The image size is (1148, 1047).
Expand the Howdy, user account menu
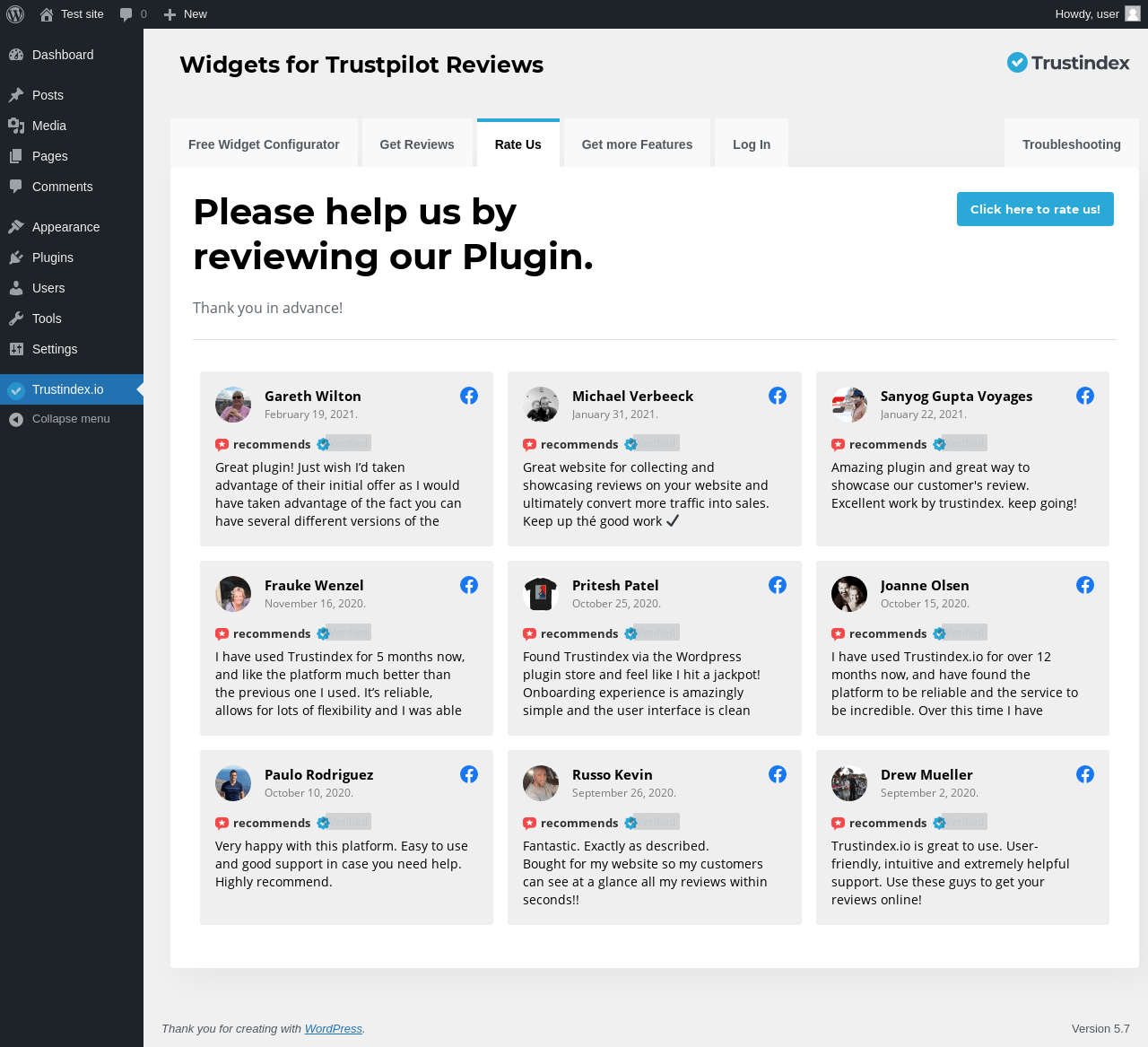click(x=1087, y=14)
